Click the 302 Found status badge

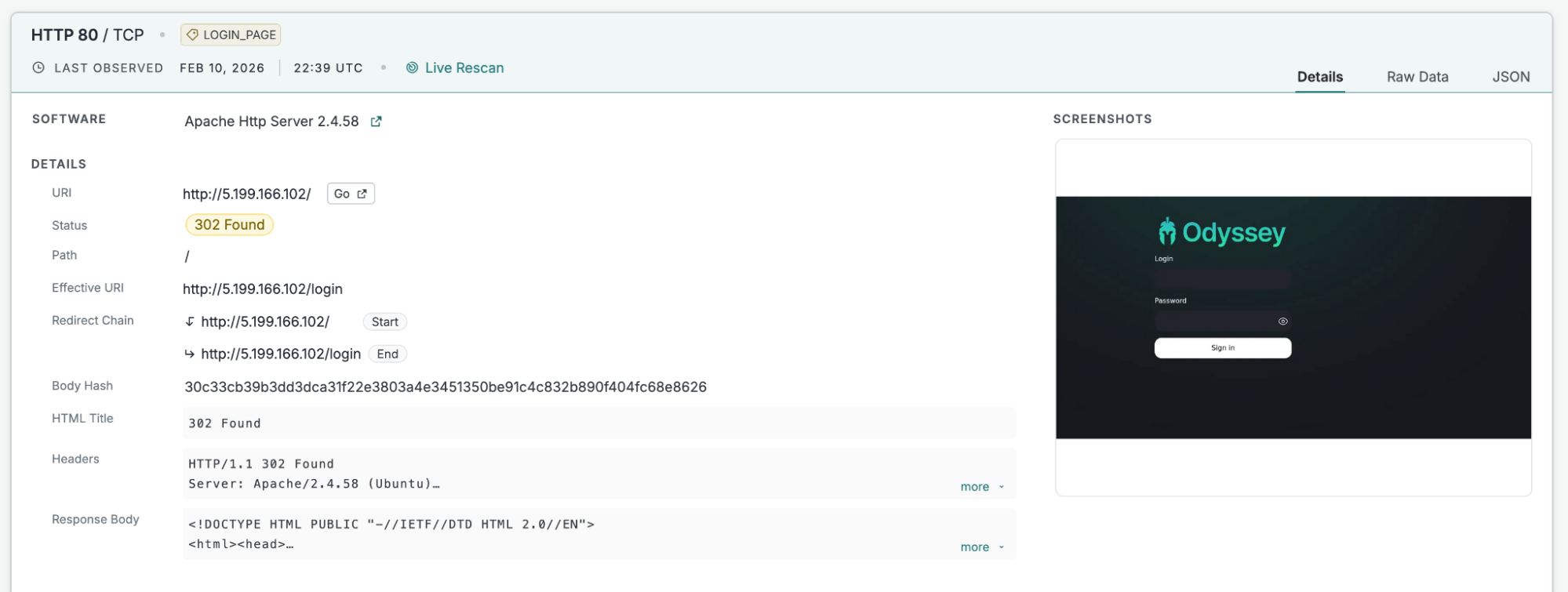(x=229, y=225)
